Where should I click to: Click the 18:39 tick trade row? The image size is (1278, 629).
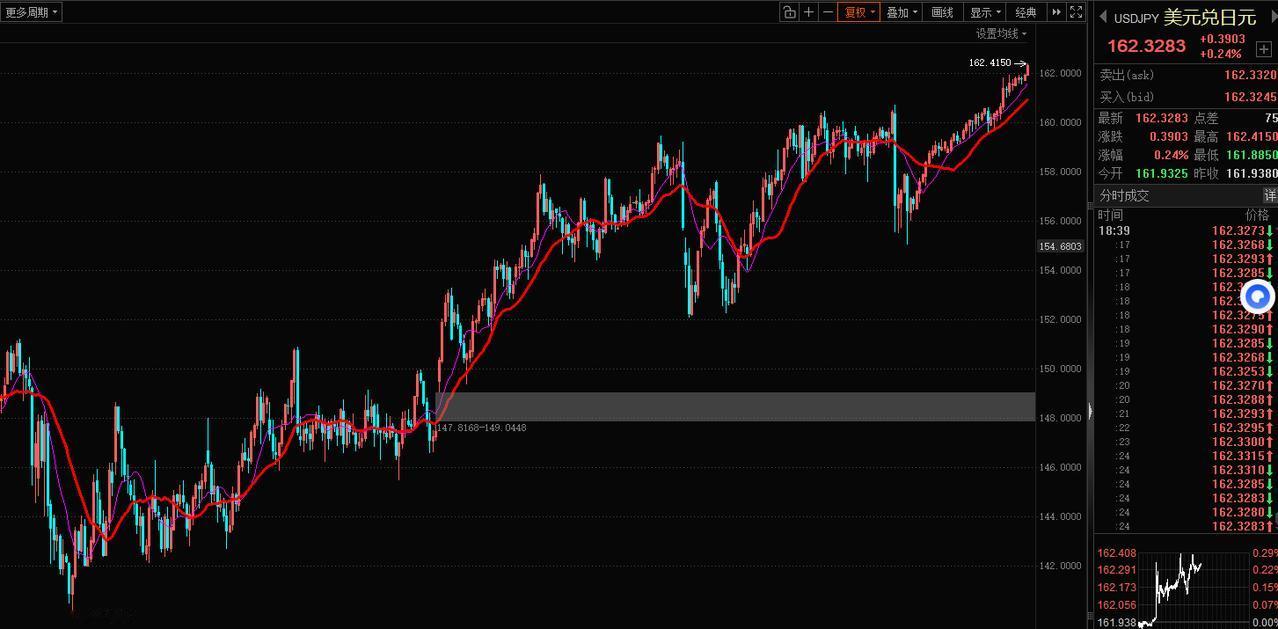[1187, 230]
